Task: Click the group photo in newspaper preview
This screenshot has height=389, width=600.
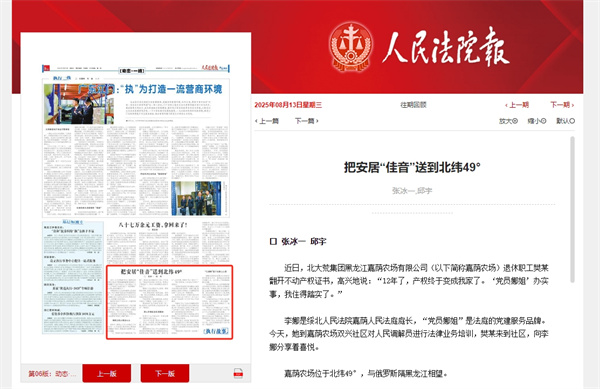Action: [196, 198]
